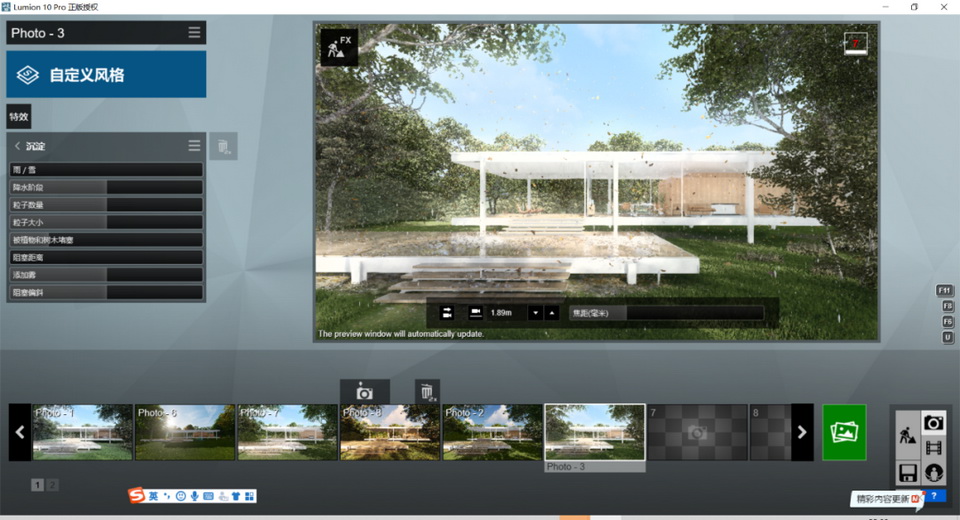Screen dimensions: 960x520
Task: Toggle the U key button
Action: coord(946,338)
